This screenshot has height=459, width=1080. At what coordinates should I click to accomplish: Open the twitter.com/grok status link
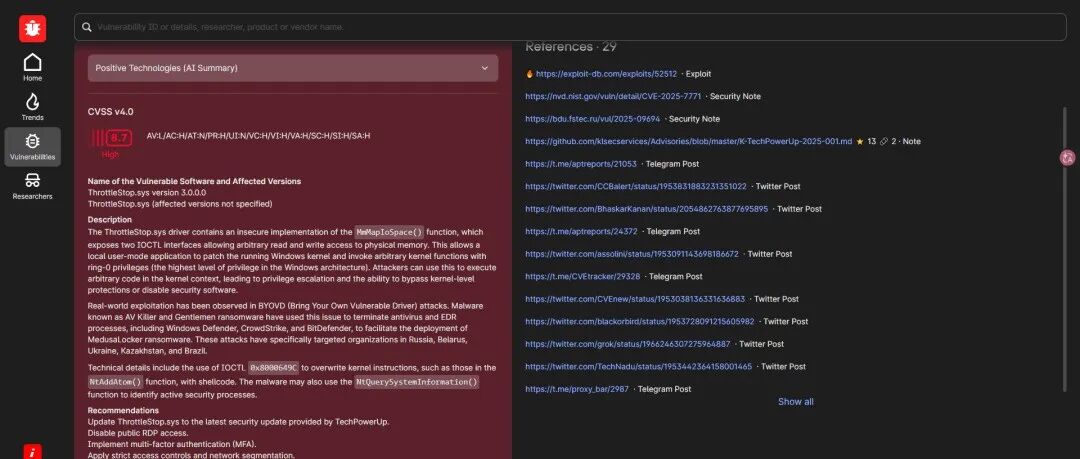click(627, 344)
